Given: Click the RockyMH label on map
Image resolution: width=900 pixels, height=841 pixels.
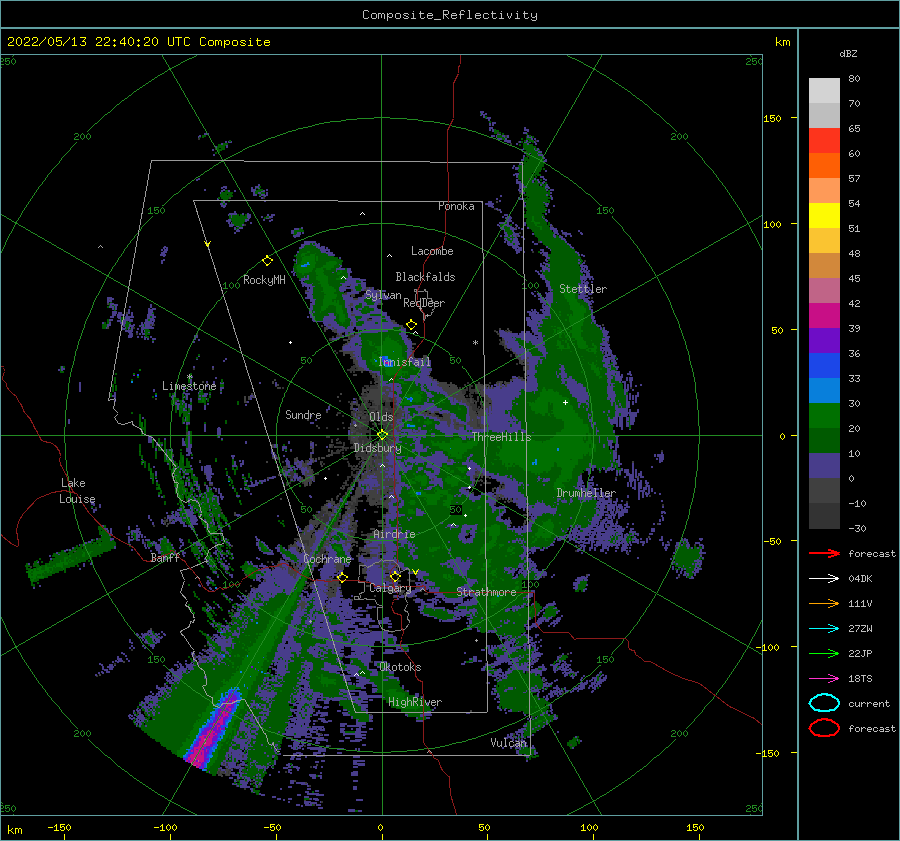Looking at the screenshot, I should (x=264, y=280).
